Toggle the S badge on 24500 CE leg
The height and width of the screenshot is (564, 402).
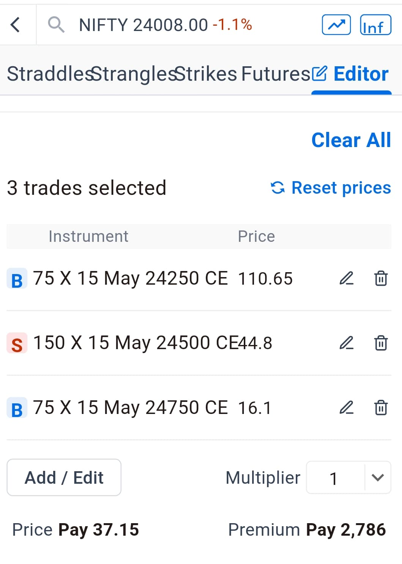(17, 343)
